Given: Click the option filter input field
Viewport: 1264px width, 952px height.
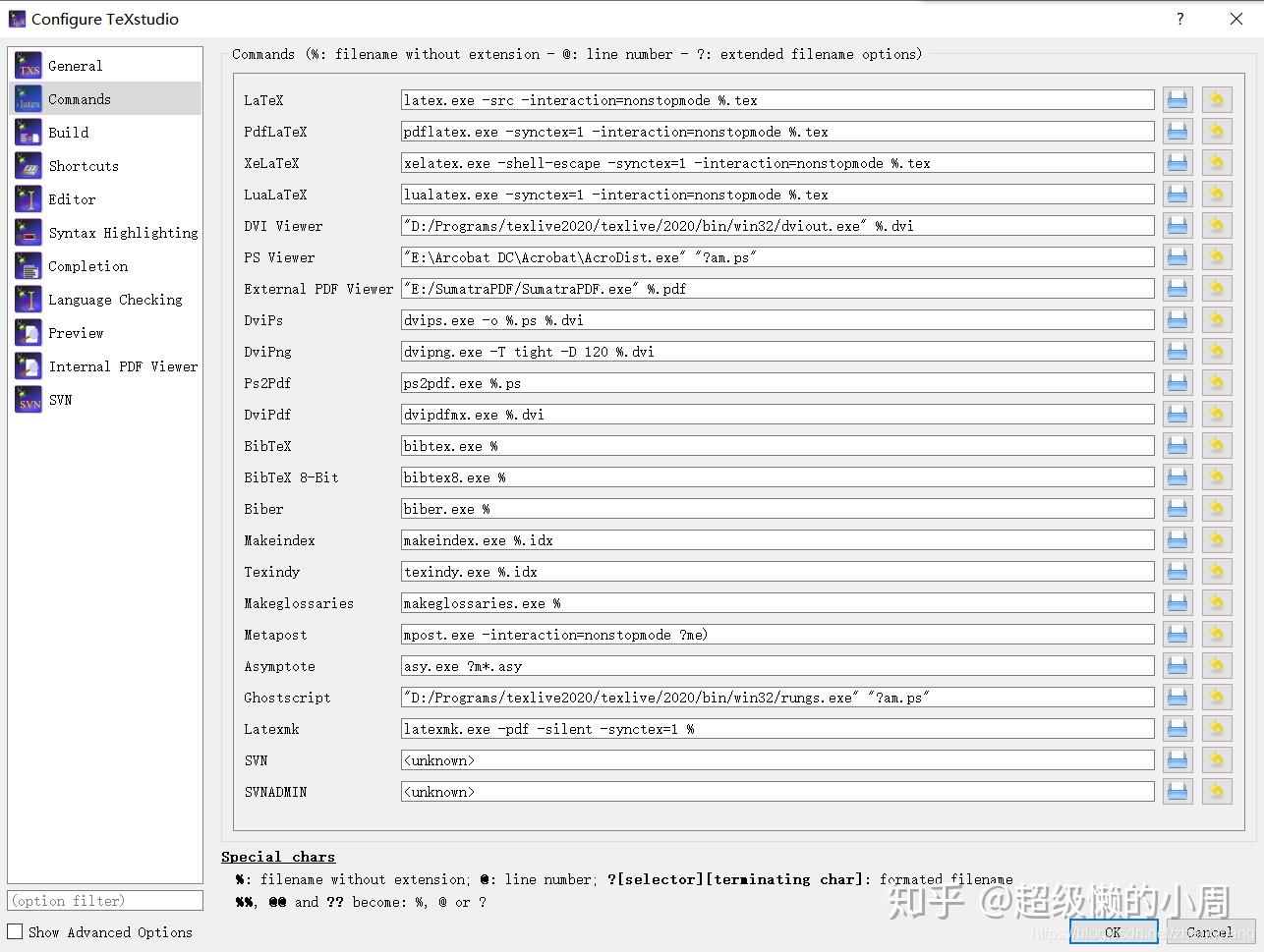Looking at the screenshot, I should (104, 900).
